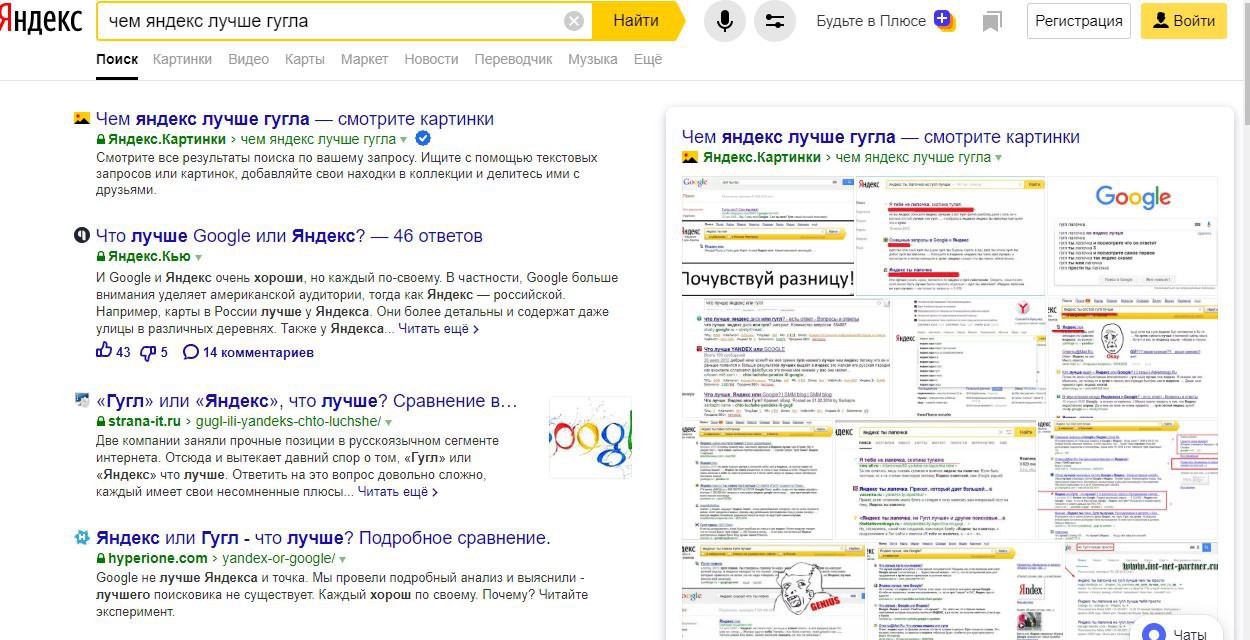Viewport: 1250px width, 640px height.
Task: Clear the search query with X button
Action: [x=574, y=21]
